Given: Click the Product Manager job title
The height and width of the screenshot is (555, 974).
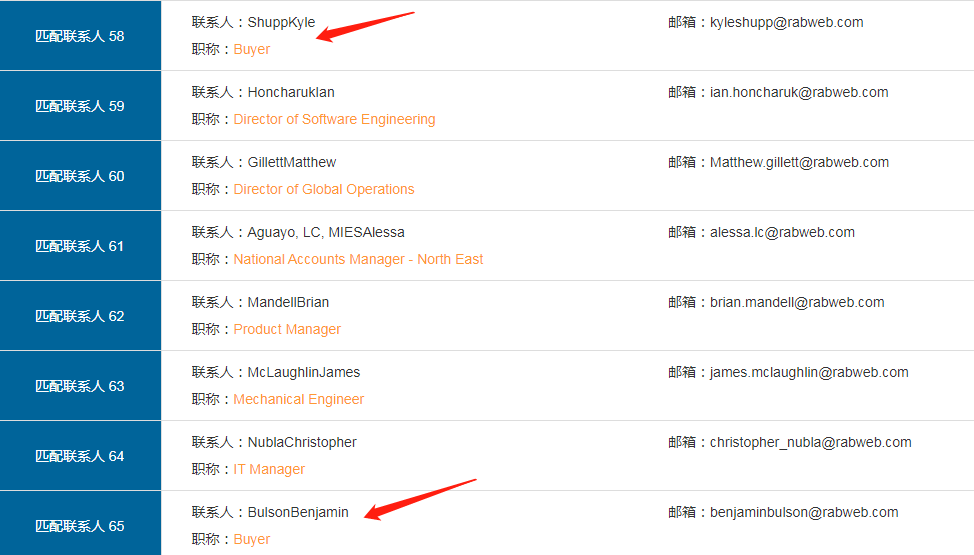Looking at the screenshot, I should tap(287, 329).
